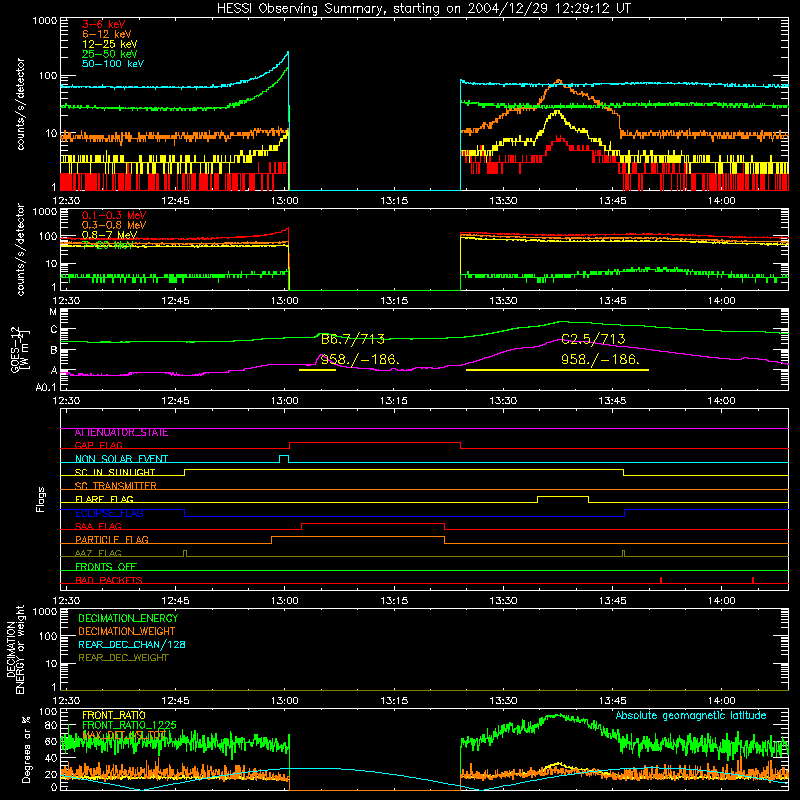Click the FLARE_FLAG label

(x=104, y=499)
